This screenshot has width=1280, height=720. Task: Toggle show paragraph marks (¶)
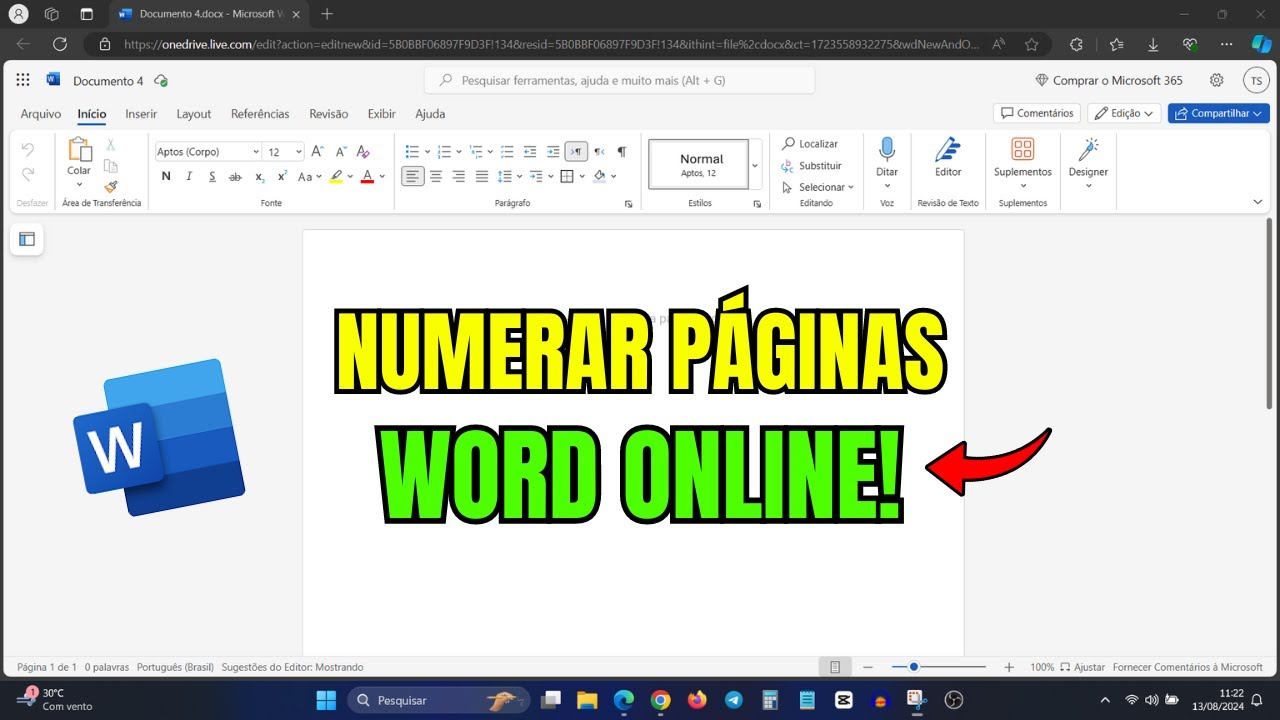tap(622, 152)
